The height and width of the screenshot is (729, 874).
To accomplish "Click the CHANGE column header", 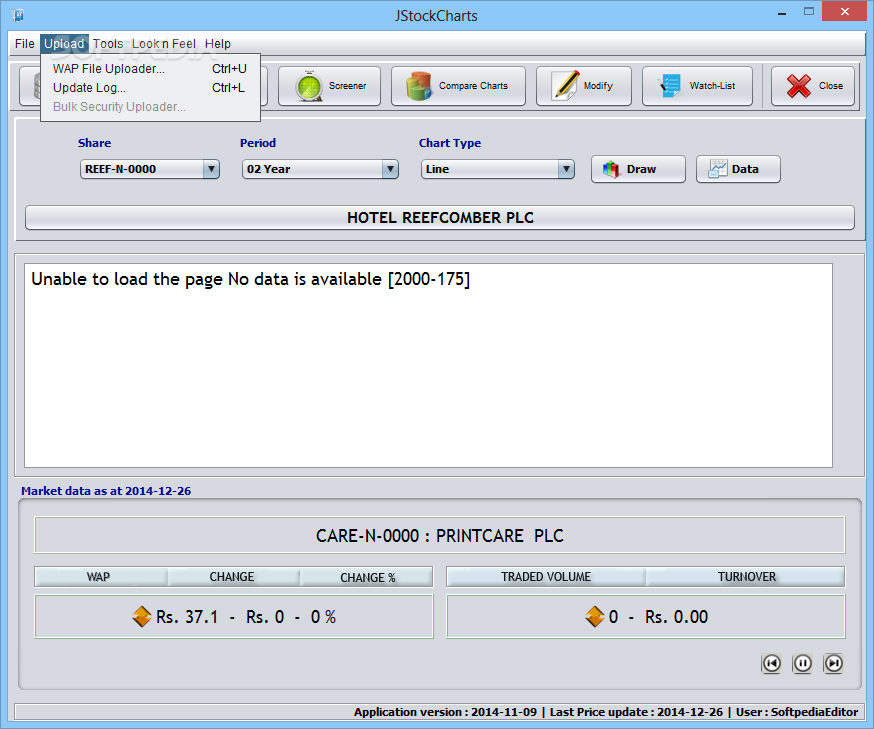I will click(x=233, y=577).
